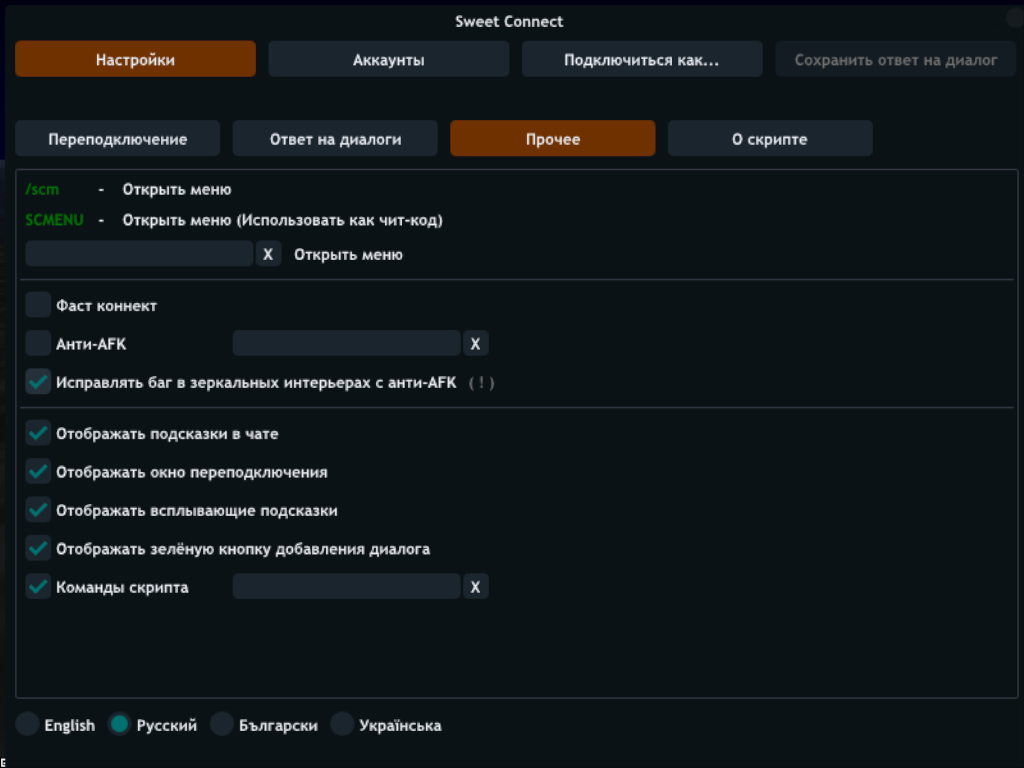Disable Отображать подсказки в чате
This screenshot has width=1024, height=768.
(x=38, y=434)
